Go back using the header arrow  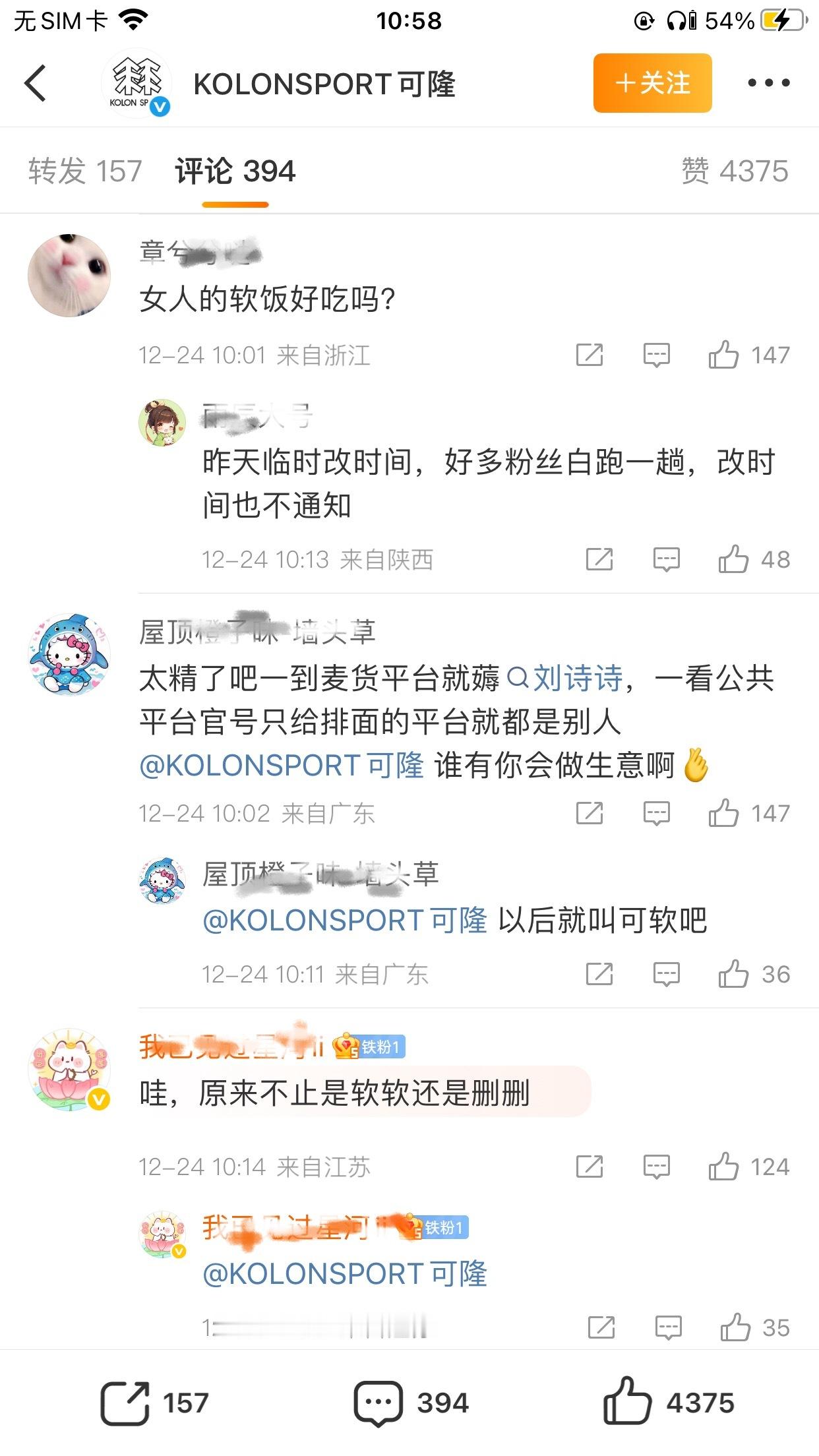[x=35, y=83]
